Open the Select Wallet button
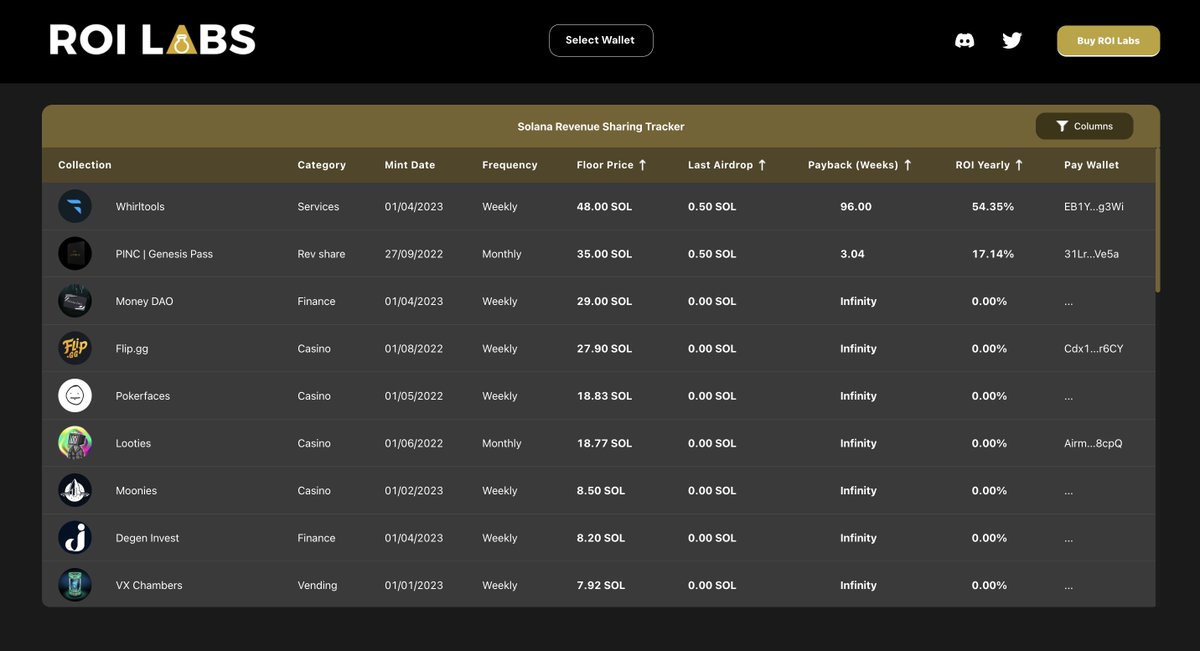 coord(600,40)
